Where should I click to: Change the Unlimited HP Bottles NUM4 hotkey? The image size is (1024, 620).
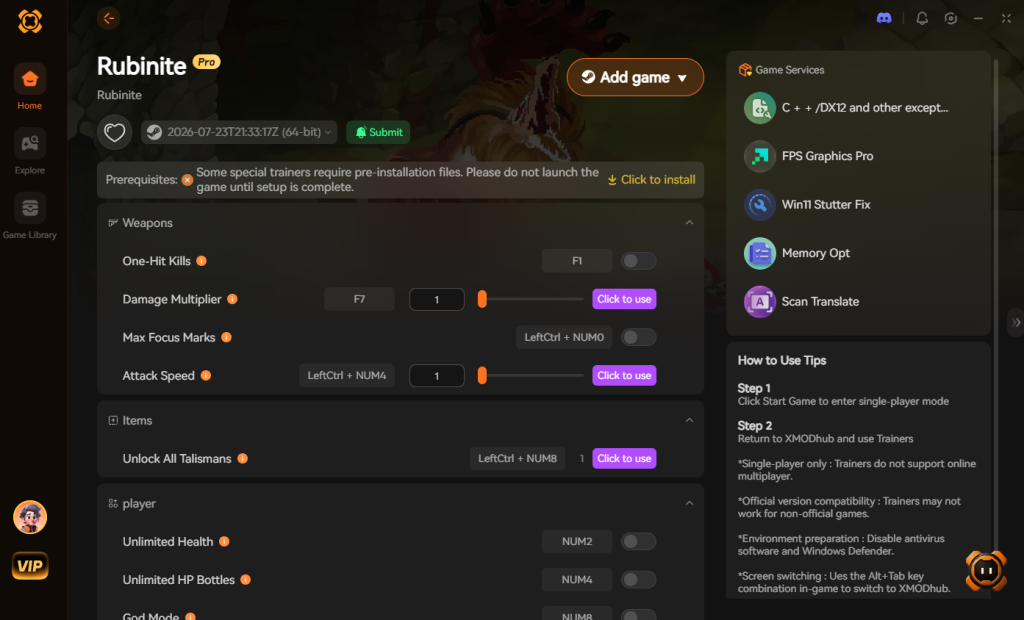pos(577,579)
